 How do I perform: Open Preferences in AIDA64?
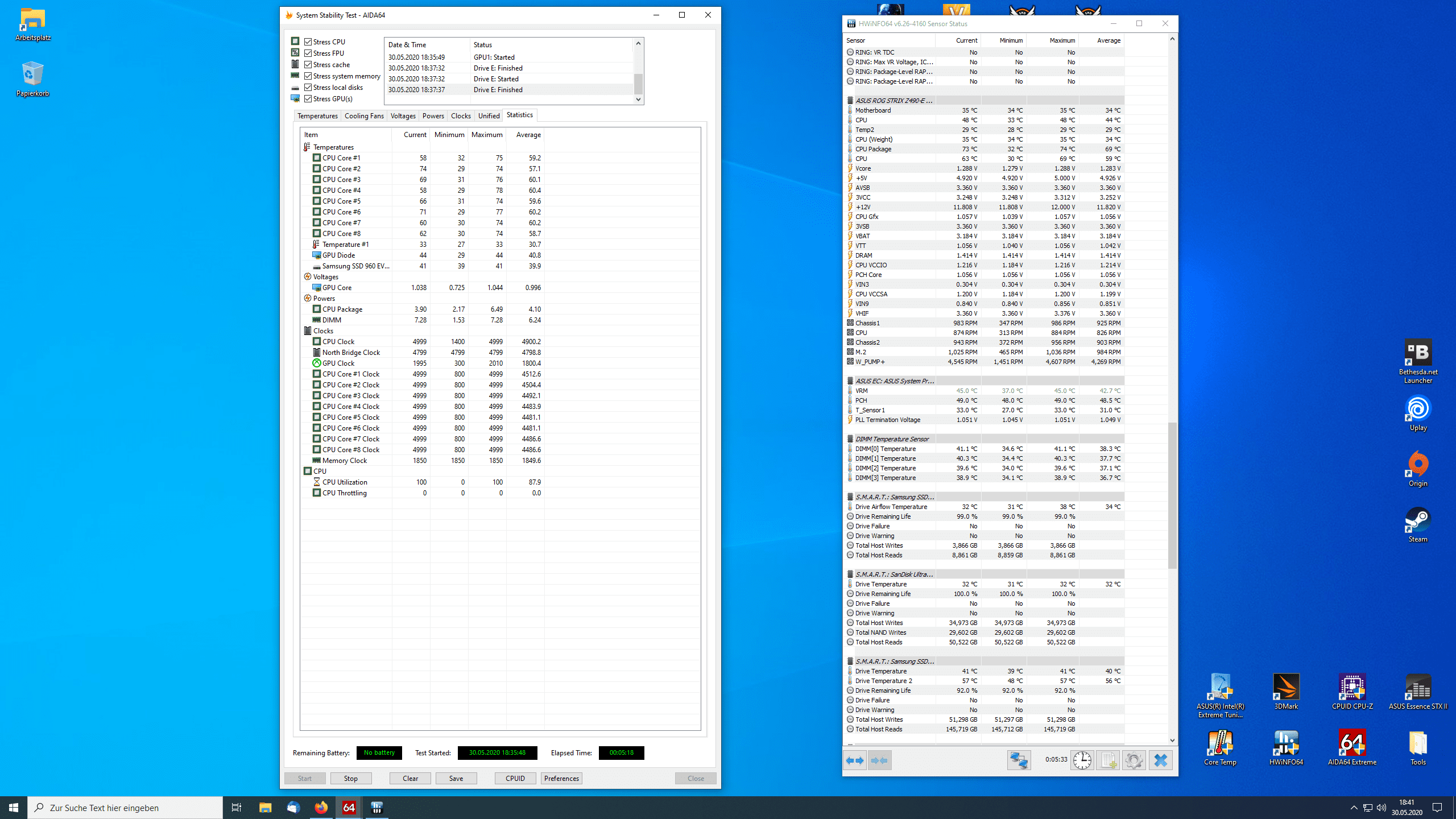click(x=561, y=778)
